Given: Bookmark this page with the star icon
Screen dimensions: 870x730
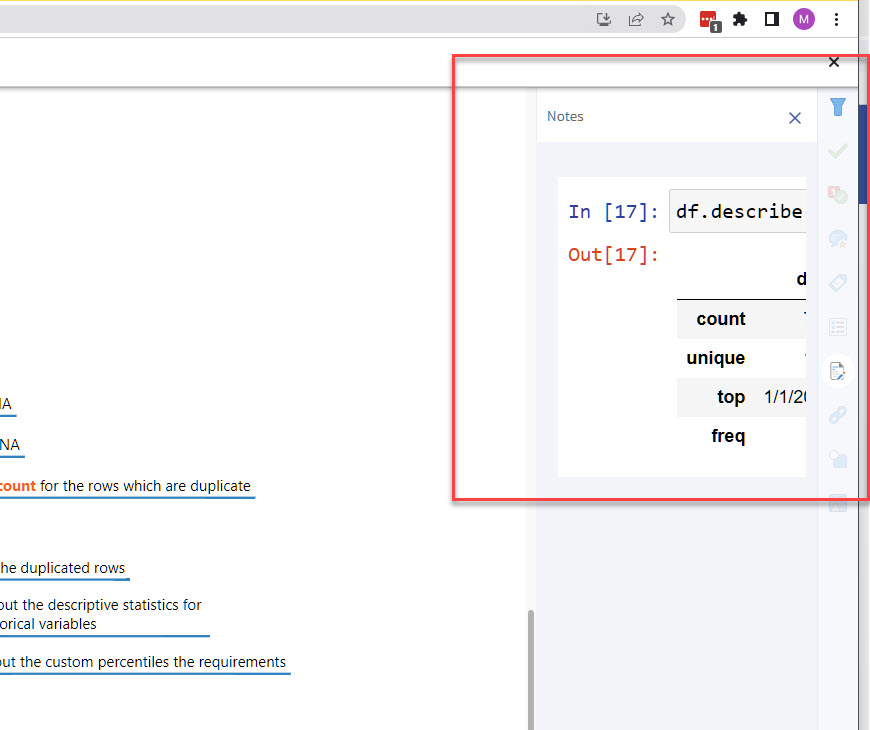Looking at the screenshot, I should pyautogui.click(x=668, y=20).
